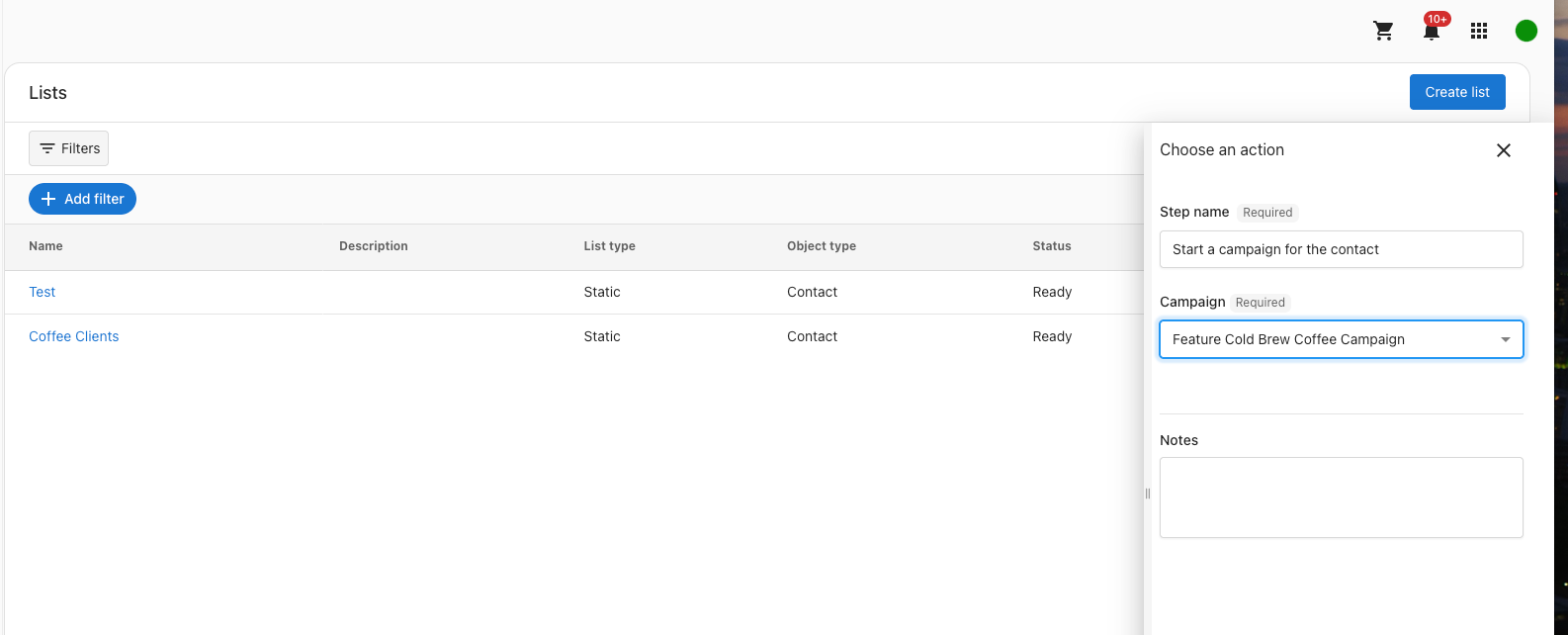Click Contact in the Test row
The image size is (1568, 635).
pyautogui.click(x=812, y=292)
